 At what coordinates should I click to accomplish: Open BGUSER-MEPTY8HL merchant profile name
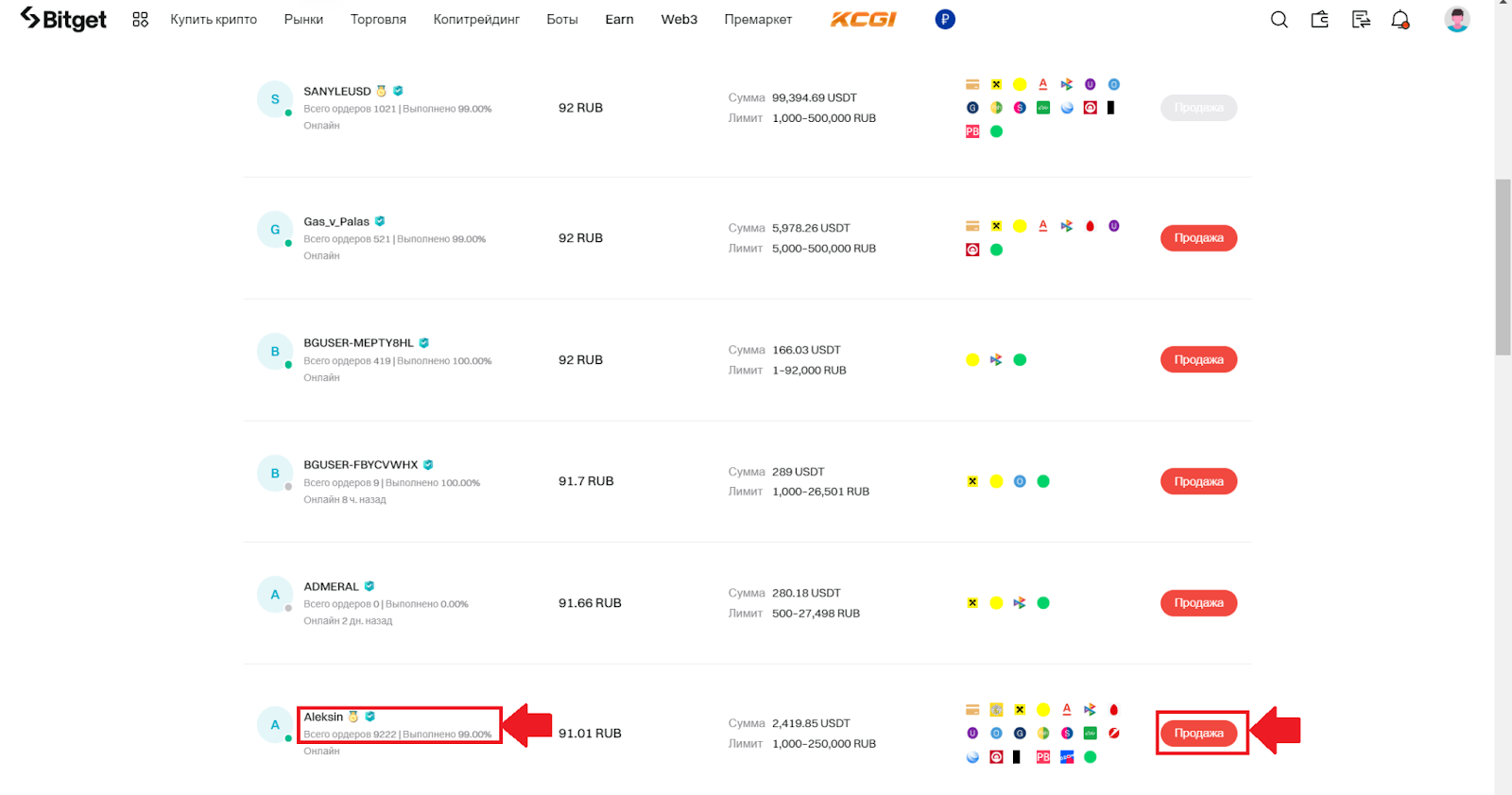[358, 343]
